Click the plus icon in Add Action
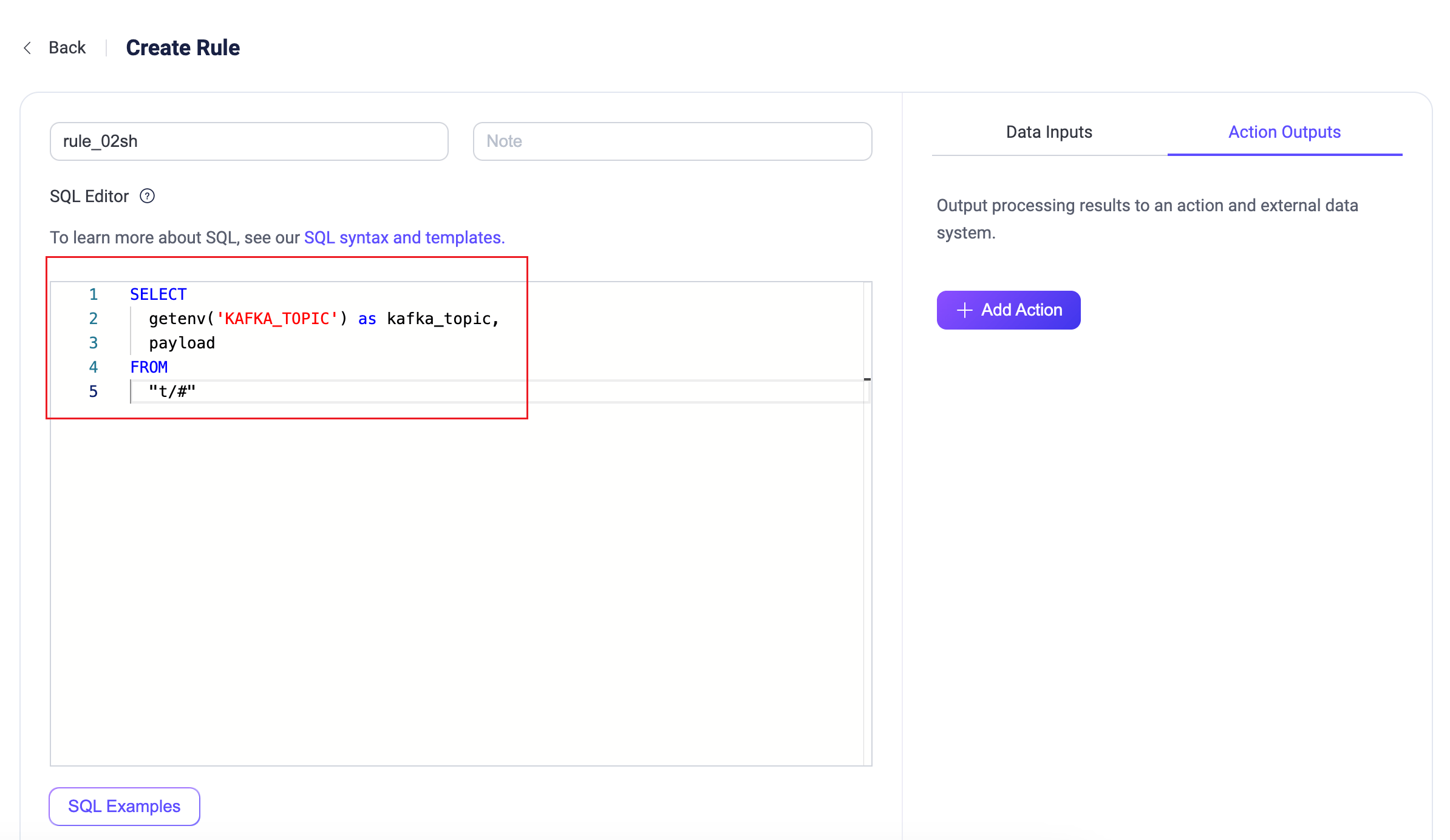The image size is (1450, 840). (964, 310)
